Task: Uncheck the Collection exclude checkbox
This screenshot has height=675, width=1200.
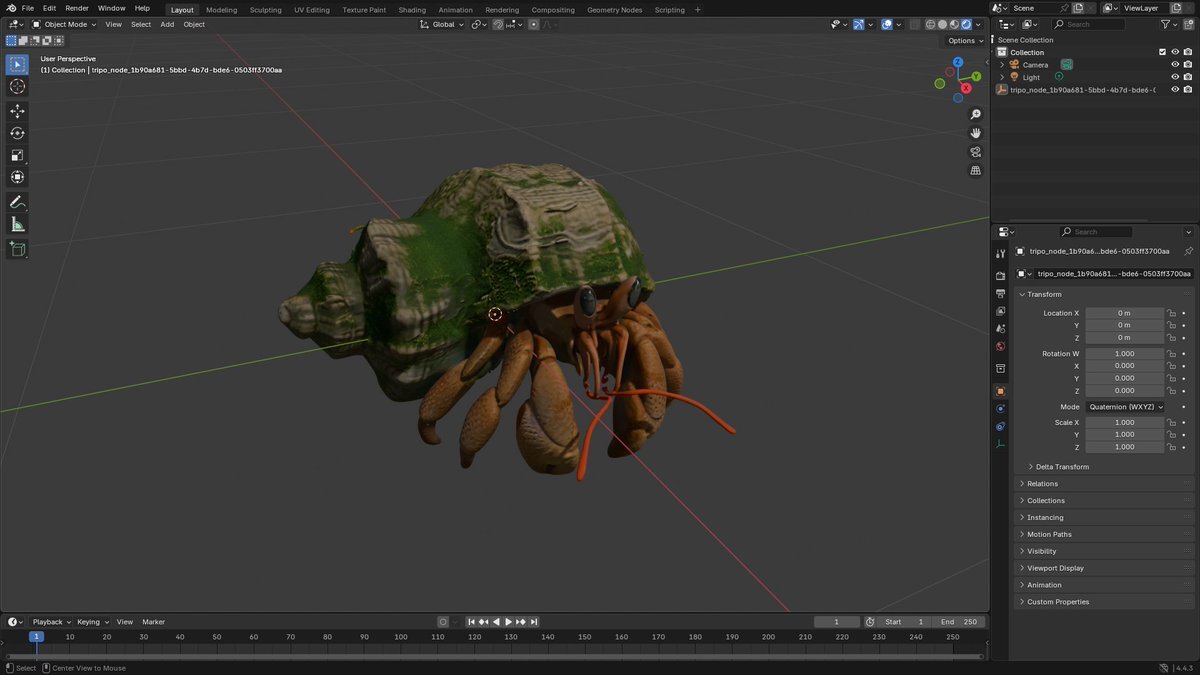Action: tap(1162, 52)
